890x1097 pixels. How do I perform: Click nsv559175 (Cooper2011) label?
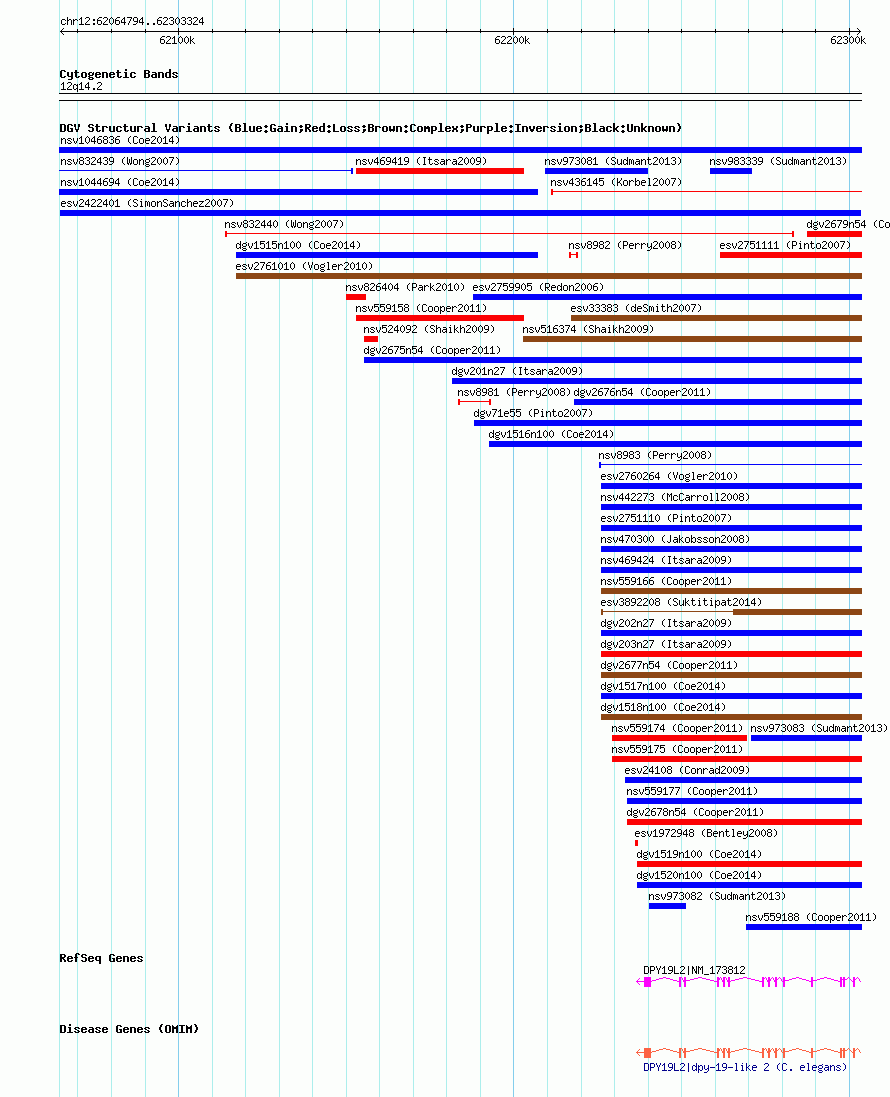(677, 749)
